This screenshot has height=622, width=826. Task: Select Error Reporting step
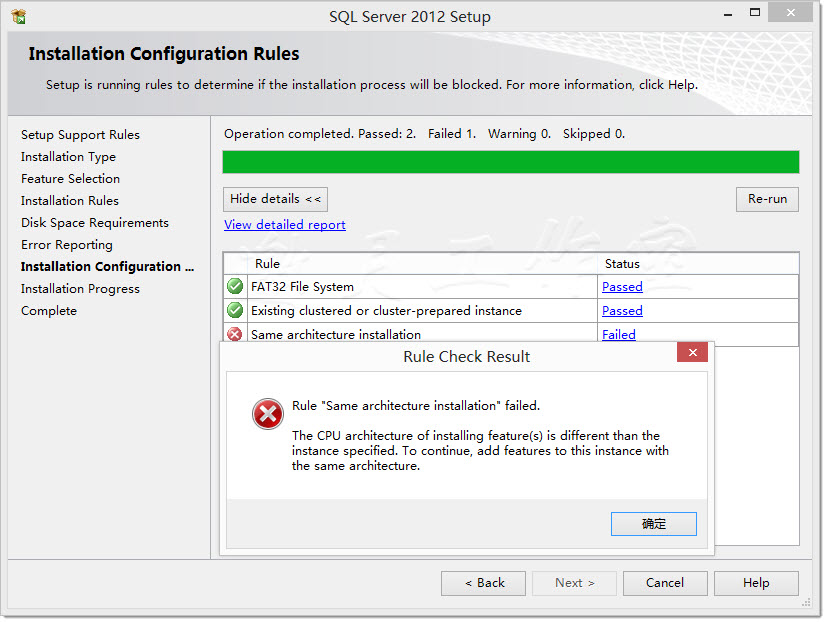pyautogui.click(x=67, y=245)
